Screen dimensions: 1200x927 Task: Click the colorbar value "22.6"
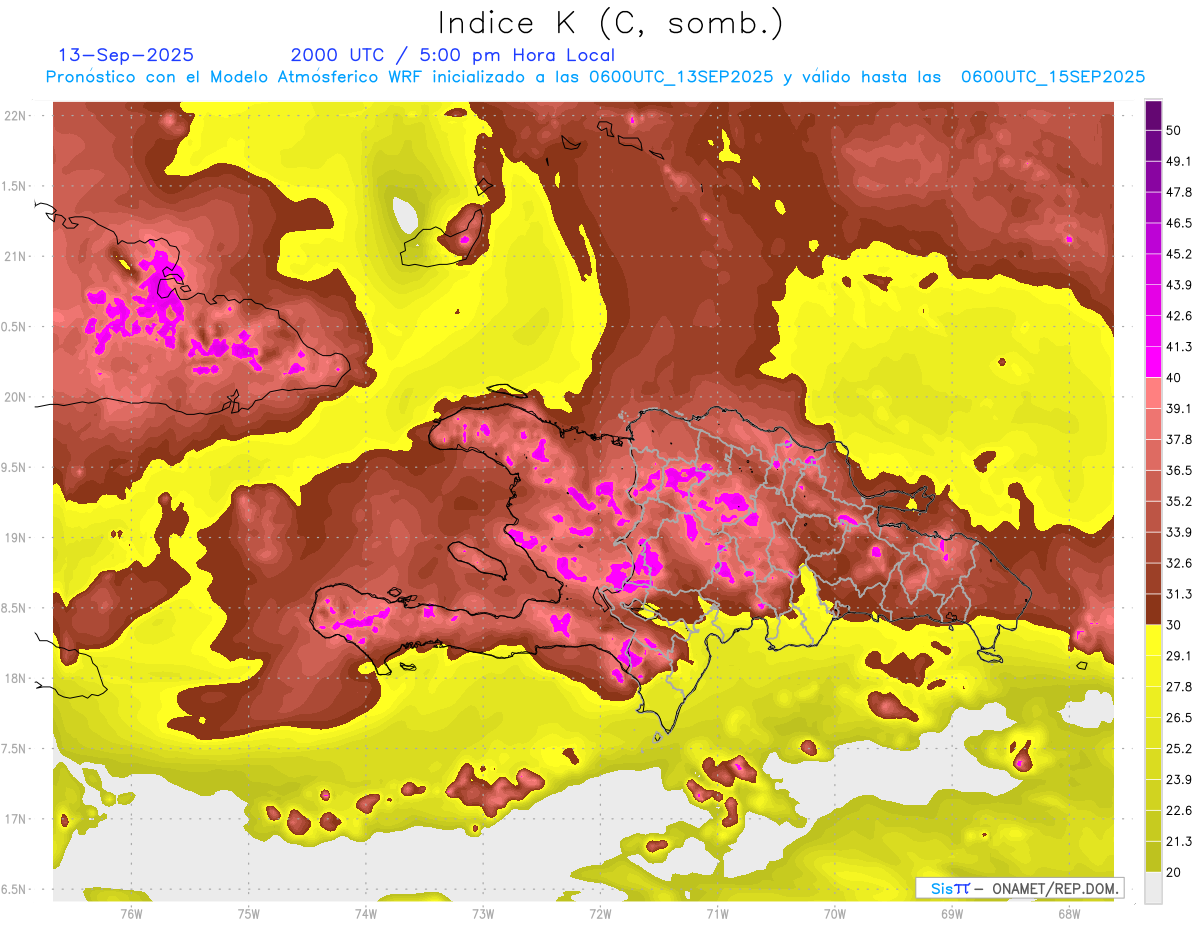(1178, 811)
